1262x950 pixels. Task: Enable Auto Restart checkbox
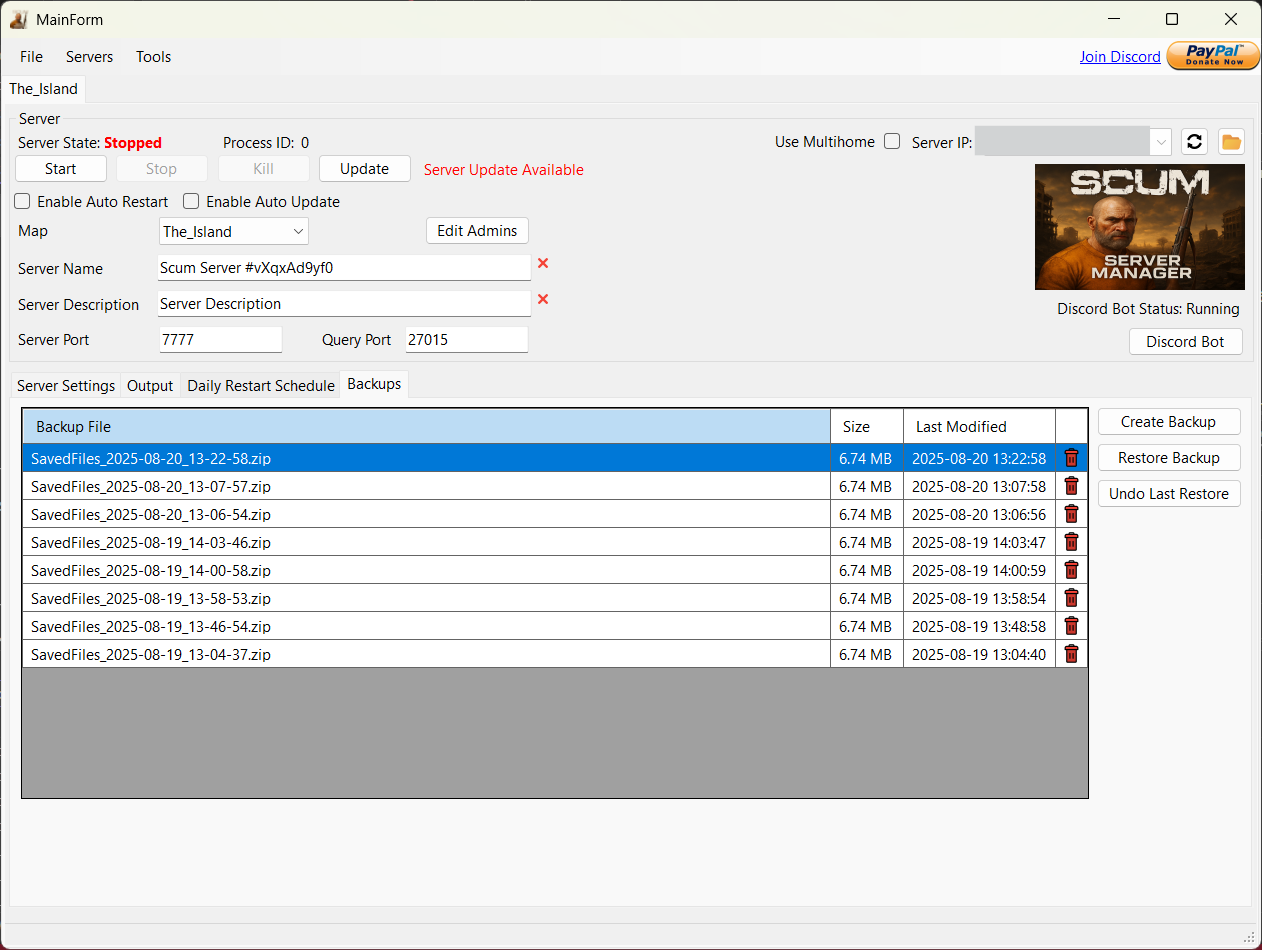(22, 201)
